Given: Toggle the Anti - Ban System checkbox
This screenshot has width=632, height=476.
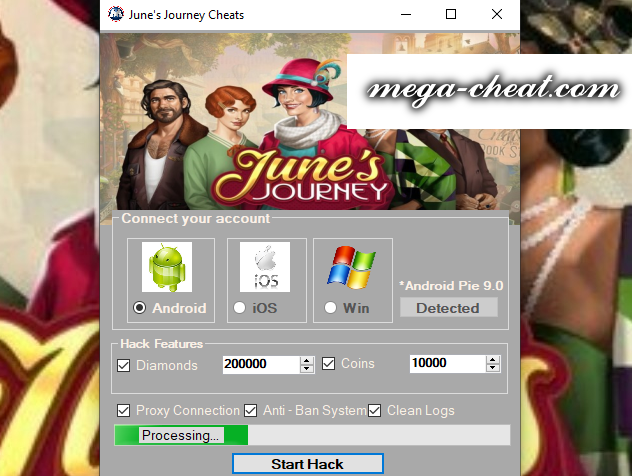Looking at the screenshot, I should tap(250, 411).
